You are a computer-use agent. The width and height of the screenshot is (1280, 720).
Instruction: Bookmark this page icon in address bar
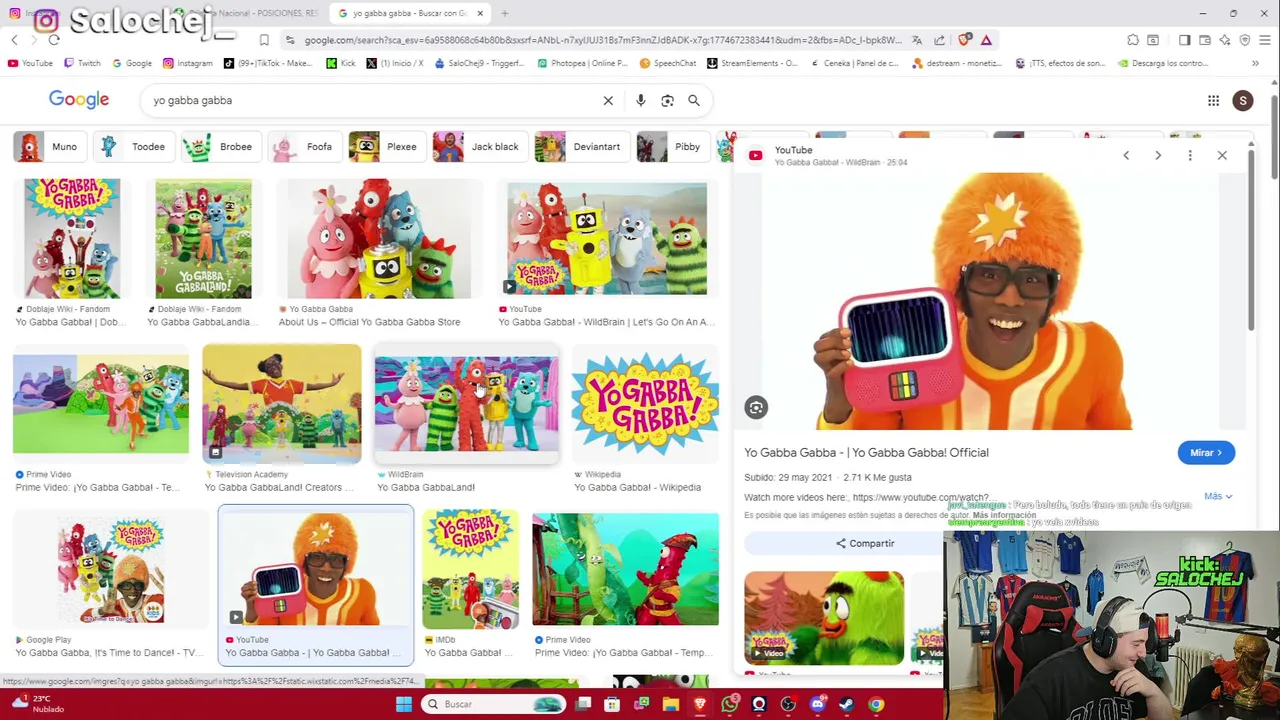click(264, 40)
